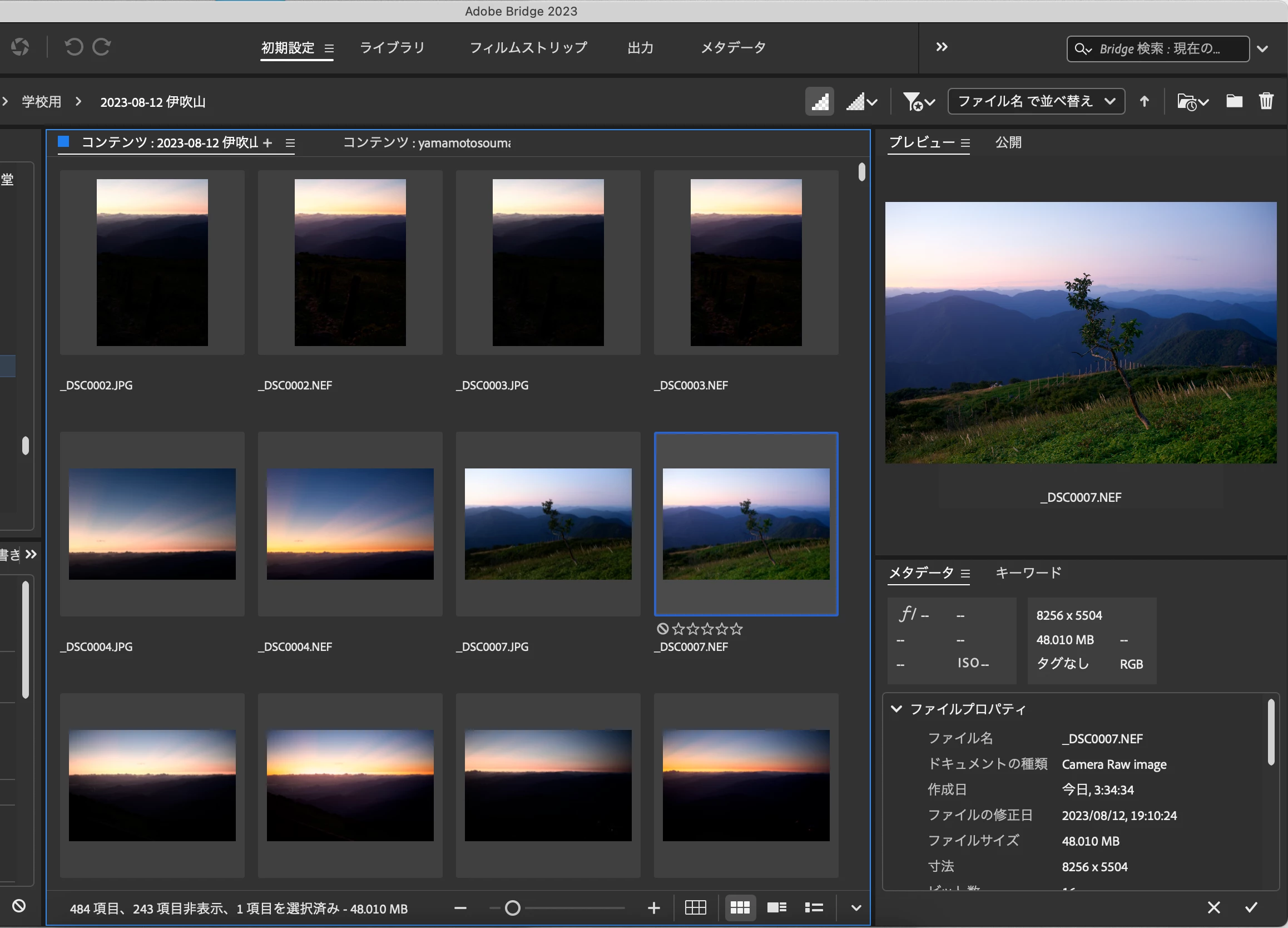This screenshot has height=928, width=1288.
Task: Click the boomerang reveal recent icon
Action: 20,47
